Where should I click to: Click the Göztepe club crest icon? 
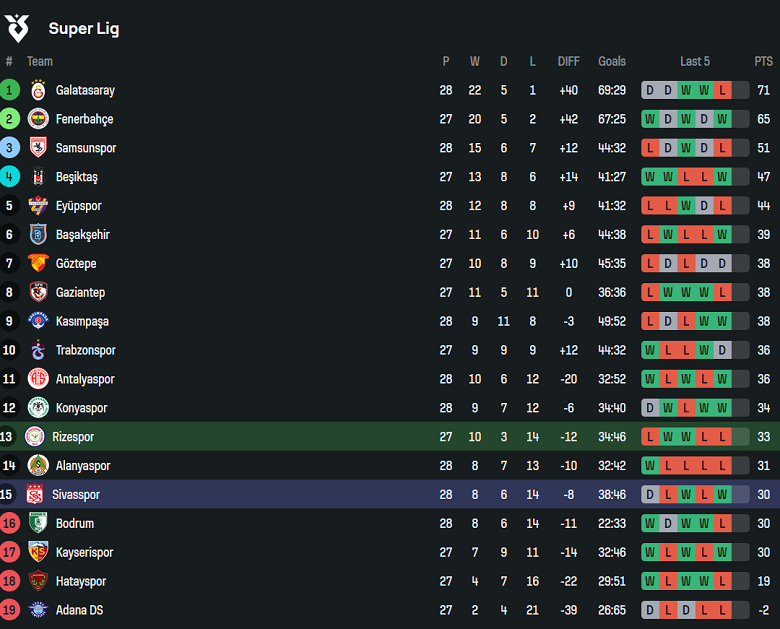[x=38, y=264]
